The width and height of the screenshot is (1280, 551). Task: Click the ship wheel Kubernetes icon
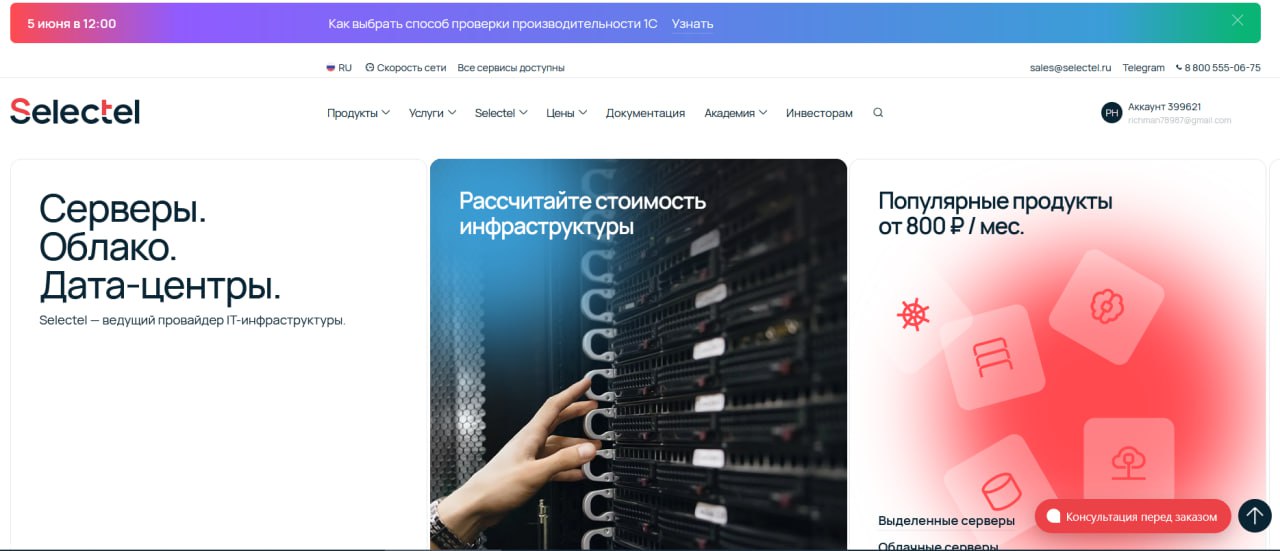[x=913, y=314]
